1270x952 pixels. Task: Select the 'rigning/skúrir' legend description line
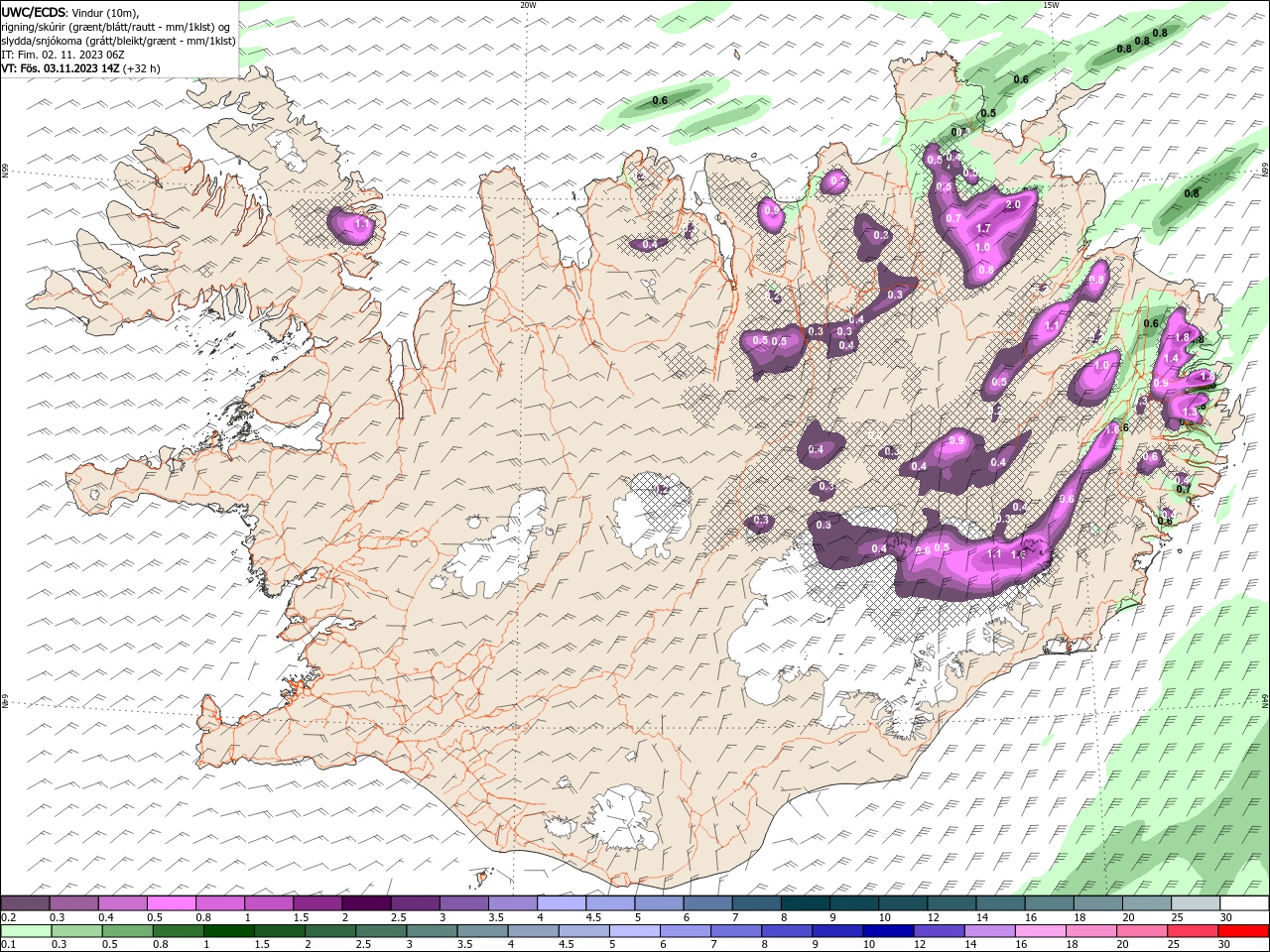click(116, 27)
